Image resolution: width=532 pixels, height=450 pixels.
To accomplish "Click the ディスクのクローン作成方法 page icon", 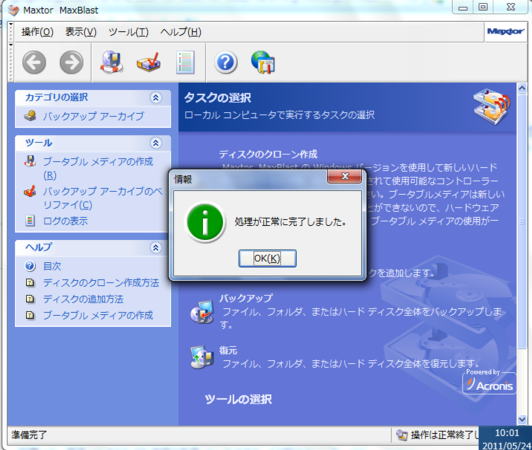I will coord(30,283).
